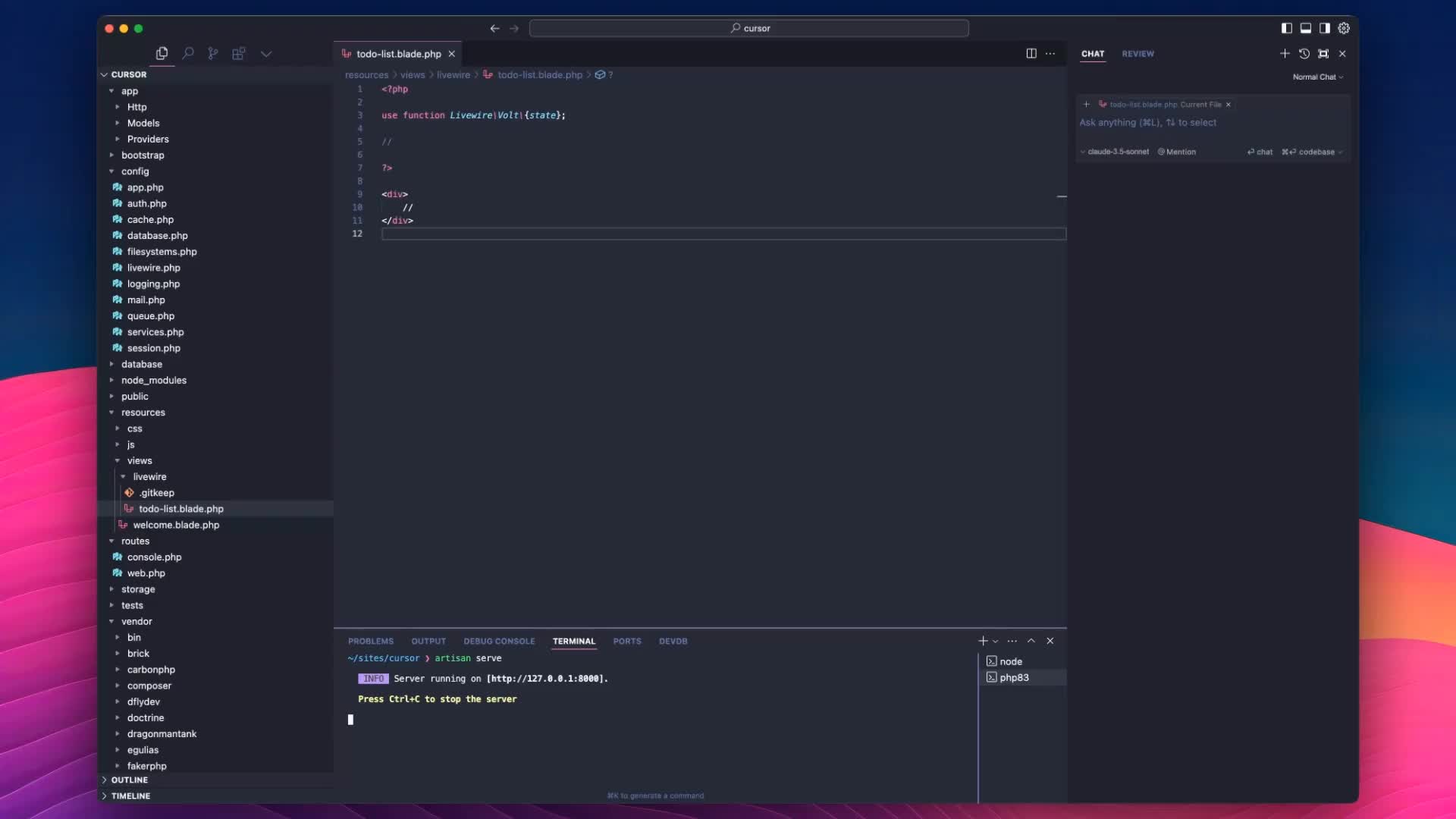This screenshot has width=1456, height=819.
Task: Switch to the OUTPUT panel tab
Action: pos(428,642)
